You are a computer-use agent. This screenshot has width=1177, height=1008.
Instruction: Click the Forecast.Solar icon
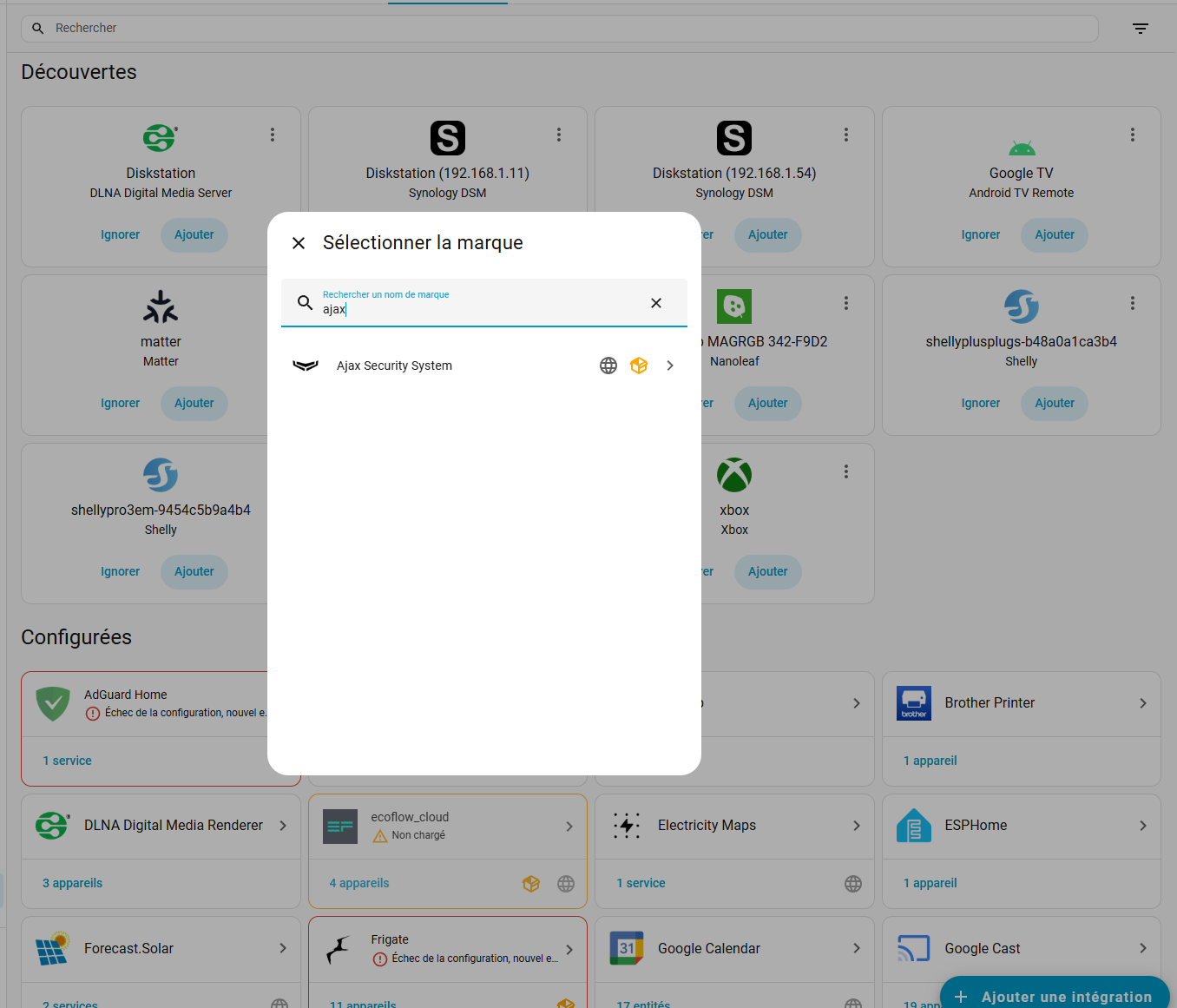(x=52, y=948)
